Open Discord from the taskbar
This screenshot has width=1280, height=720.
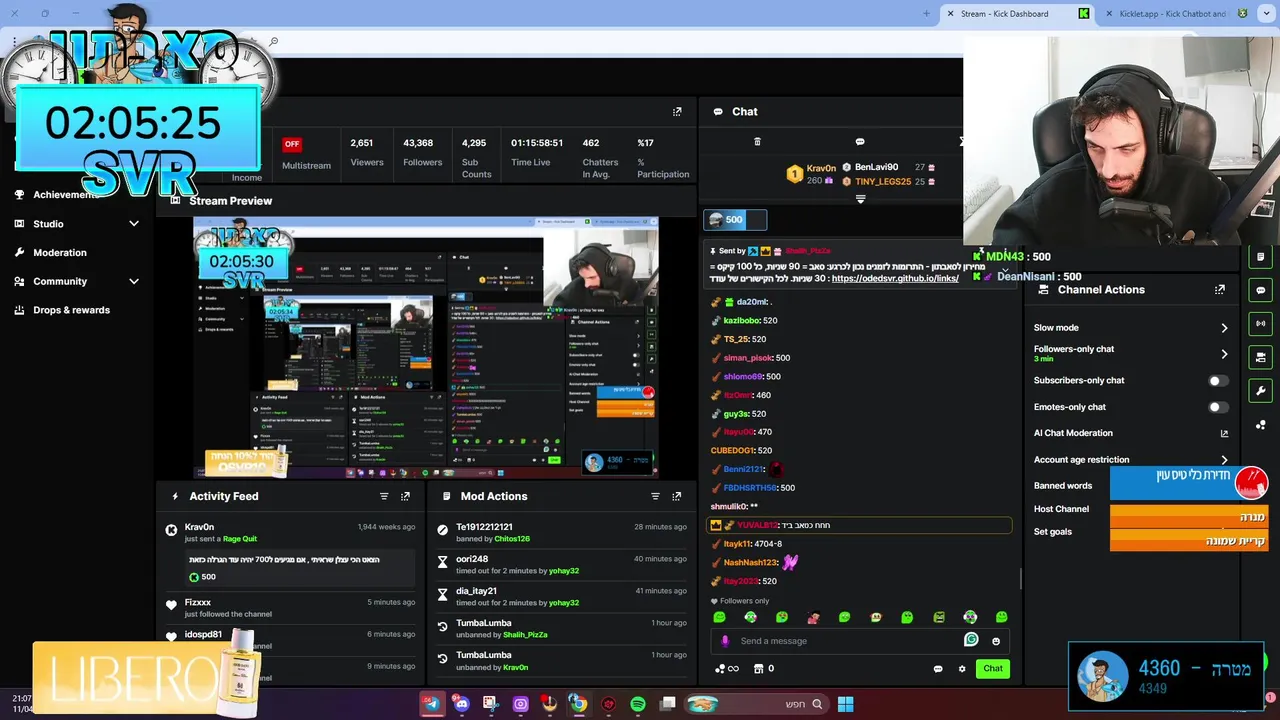[x=461, y=704]
